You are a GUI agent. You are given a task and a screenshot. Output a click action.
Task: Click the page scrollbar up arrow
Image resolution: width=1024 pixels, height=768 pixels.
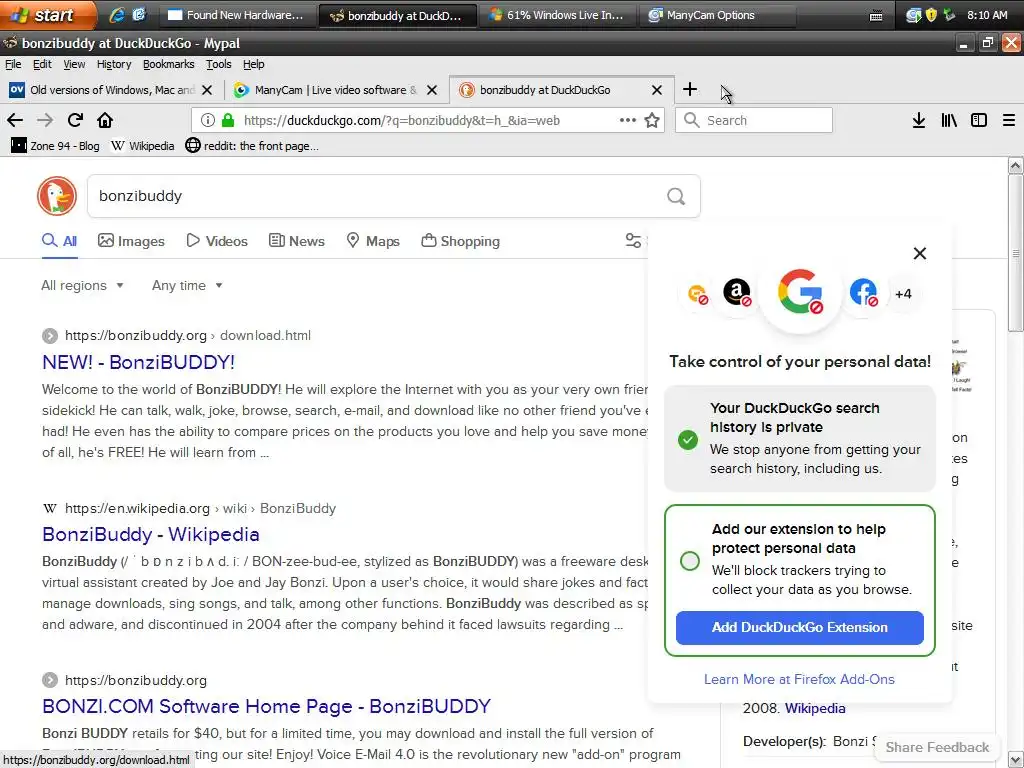1016,165
